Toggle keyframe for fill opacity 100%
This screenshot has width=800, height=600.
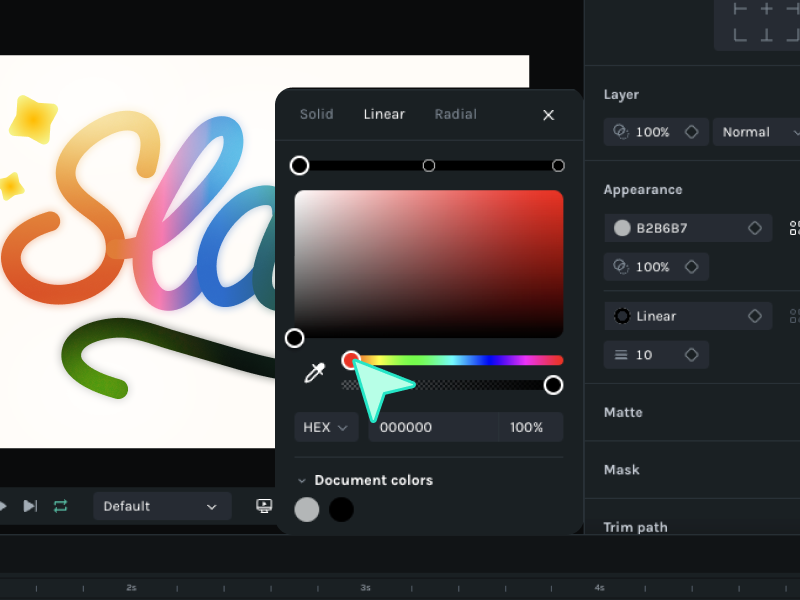tap(691, 267)
